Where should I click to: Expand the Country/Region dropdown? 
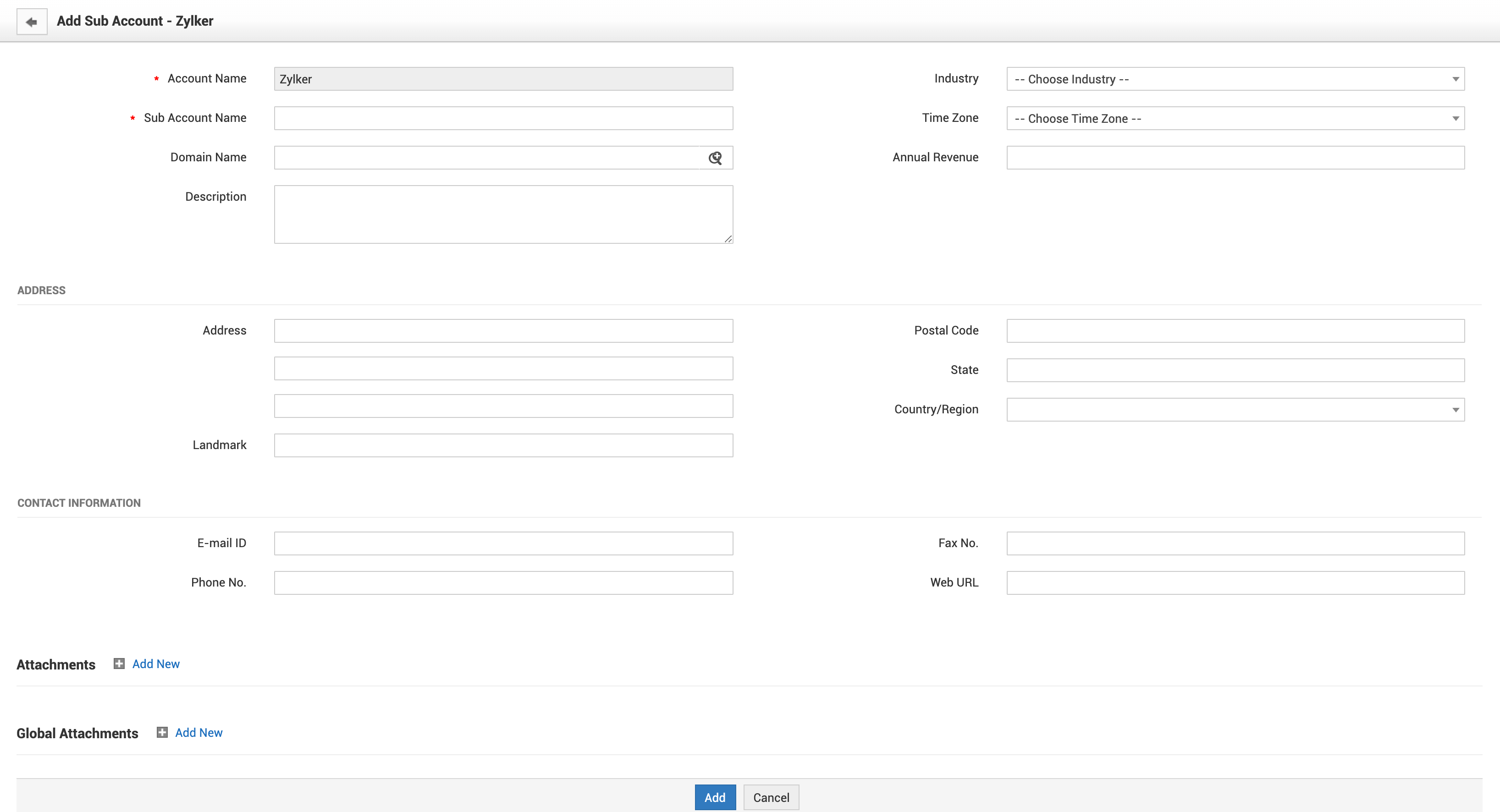(1235, 410)
